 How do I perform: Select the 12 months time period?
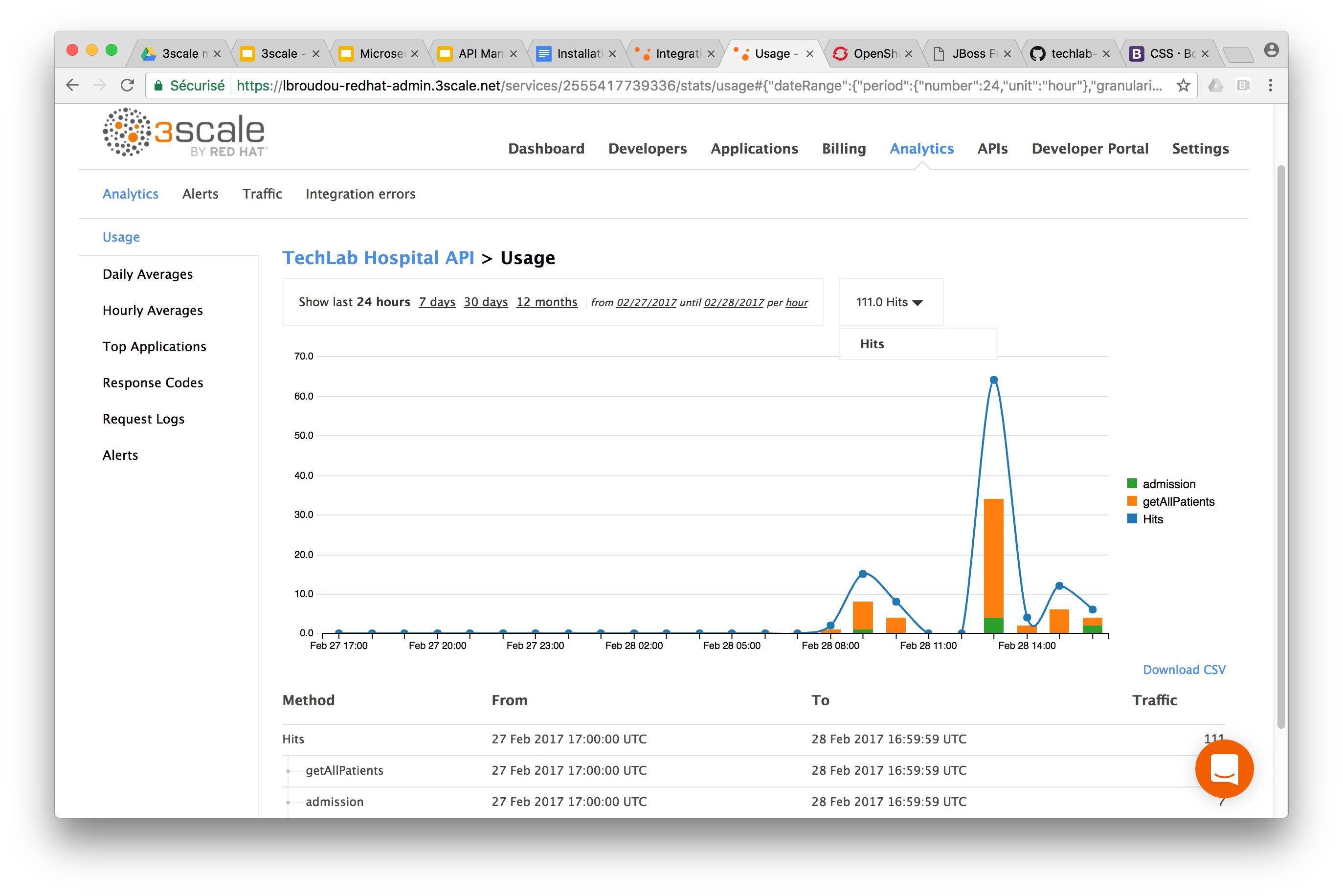click(547, 300)
